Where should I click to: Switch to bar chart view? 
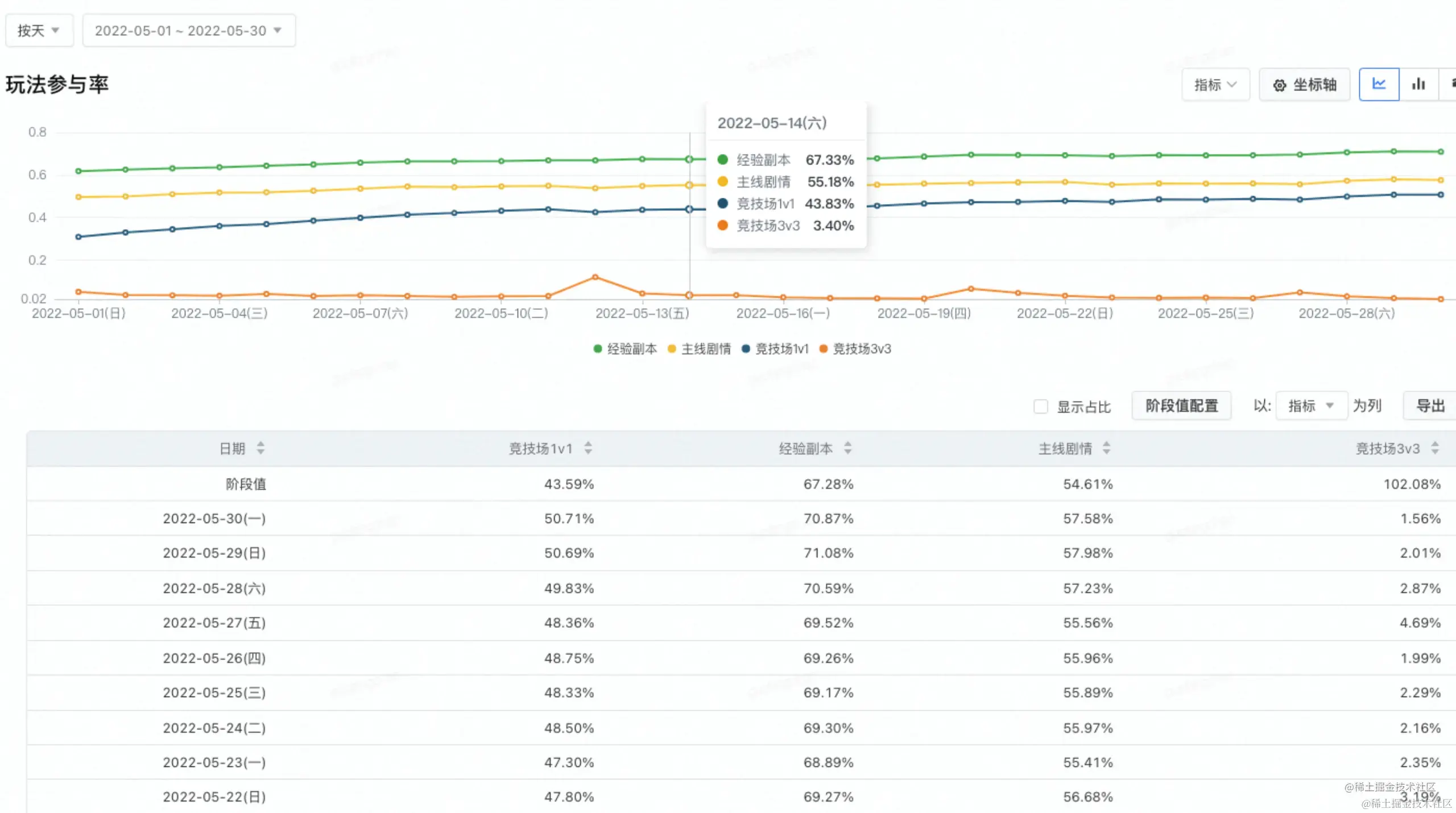tap(1418, 84)
